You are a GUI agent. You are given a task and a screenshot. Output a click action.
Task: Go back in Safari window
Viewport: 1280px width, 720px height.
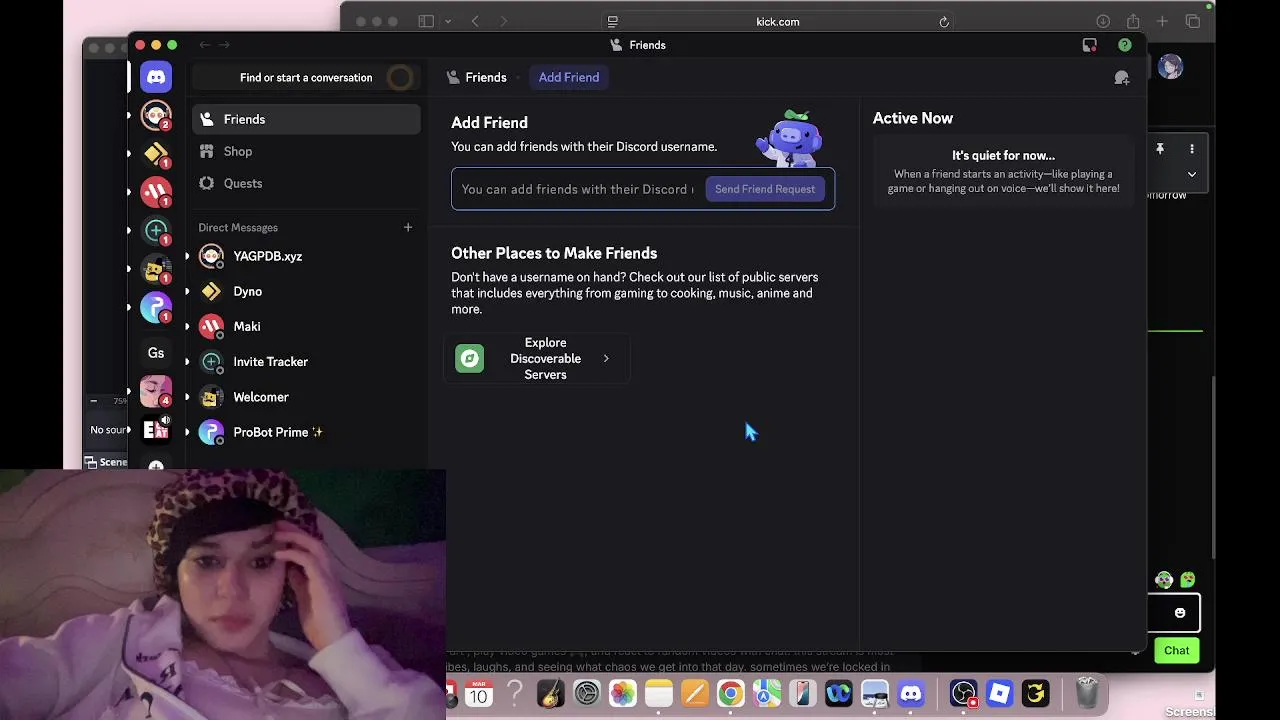475,22
